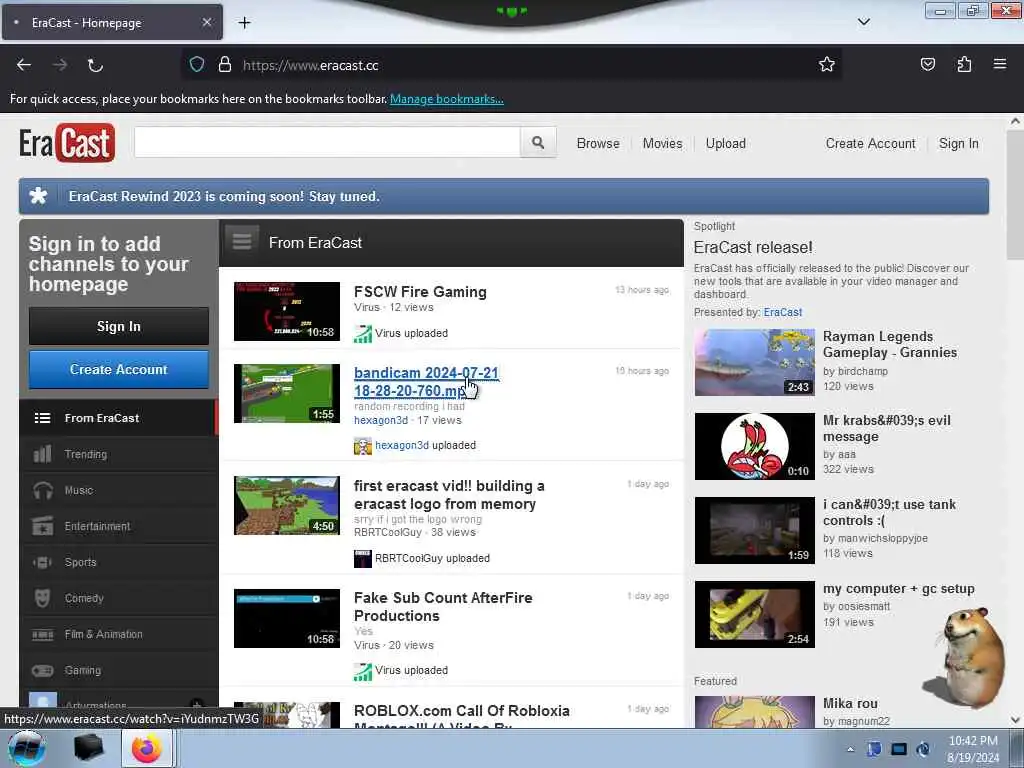Open the Firefox extensions puzzle icon
Screen dimensions: 1024x768
tap(964, 64)
